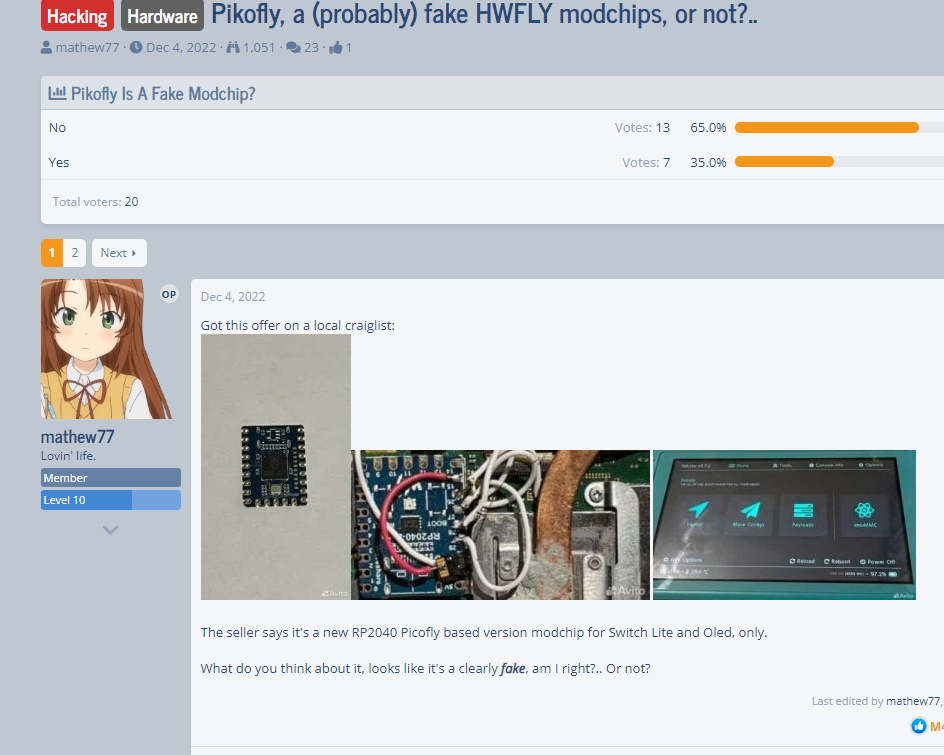Expand user details chevron under Level 10

point(111,530)
